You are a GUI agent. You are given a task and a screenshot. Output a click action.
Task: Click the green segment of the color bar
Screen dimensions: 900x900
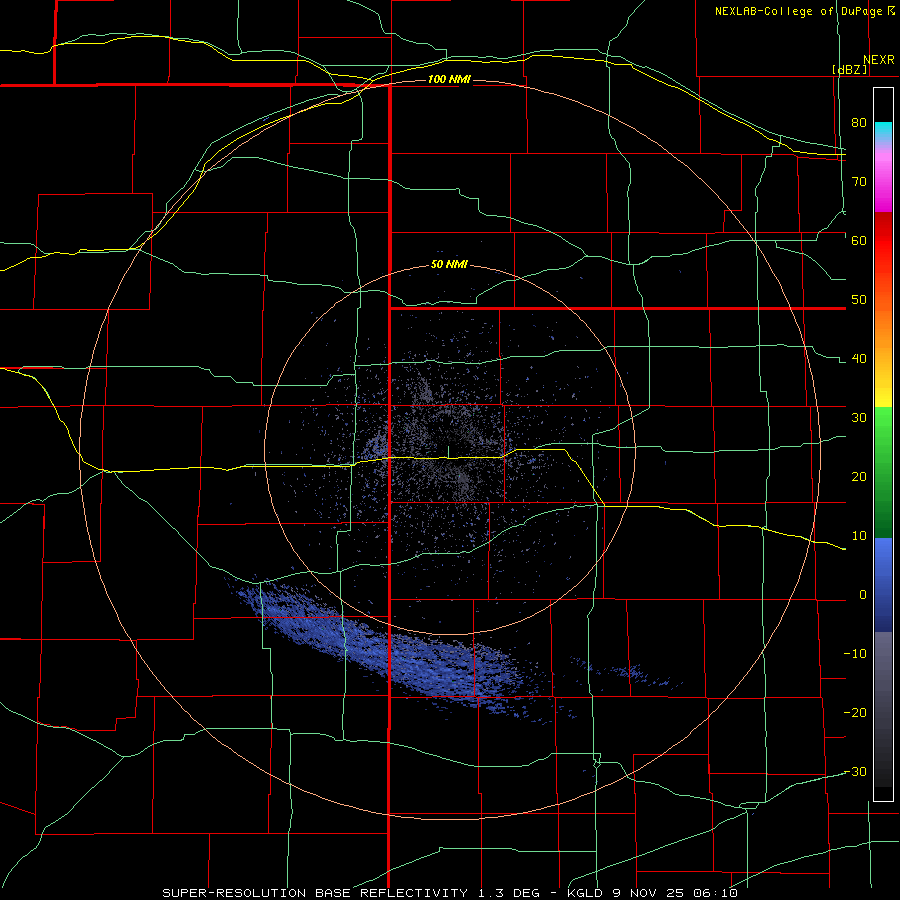883,472
